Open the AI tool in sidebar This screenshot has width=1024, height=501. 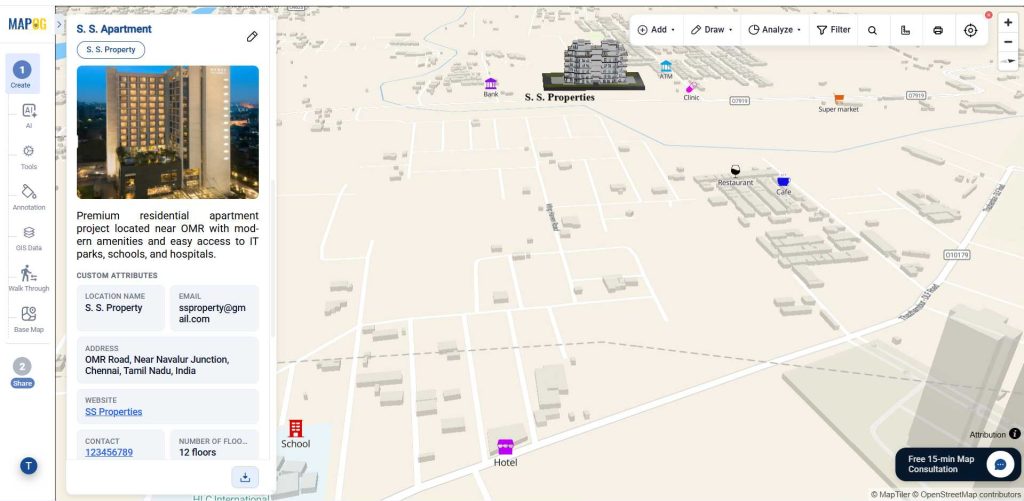(x=29, y=116)
